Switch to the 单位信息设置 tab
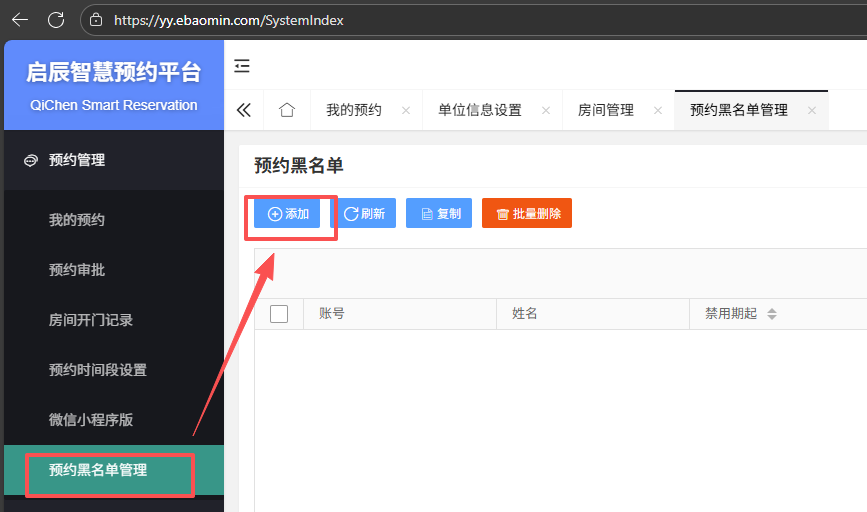Viewport: 867px width, 512px height. [480, 110]
